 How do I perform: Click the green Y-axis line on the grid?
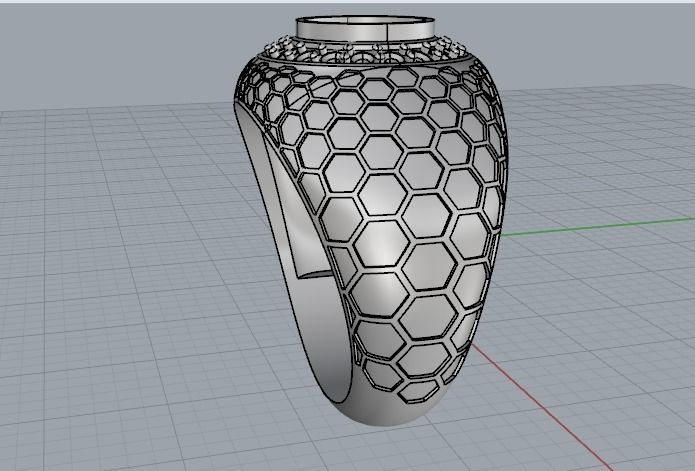coord(597,227)
